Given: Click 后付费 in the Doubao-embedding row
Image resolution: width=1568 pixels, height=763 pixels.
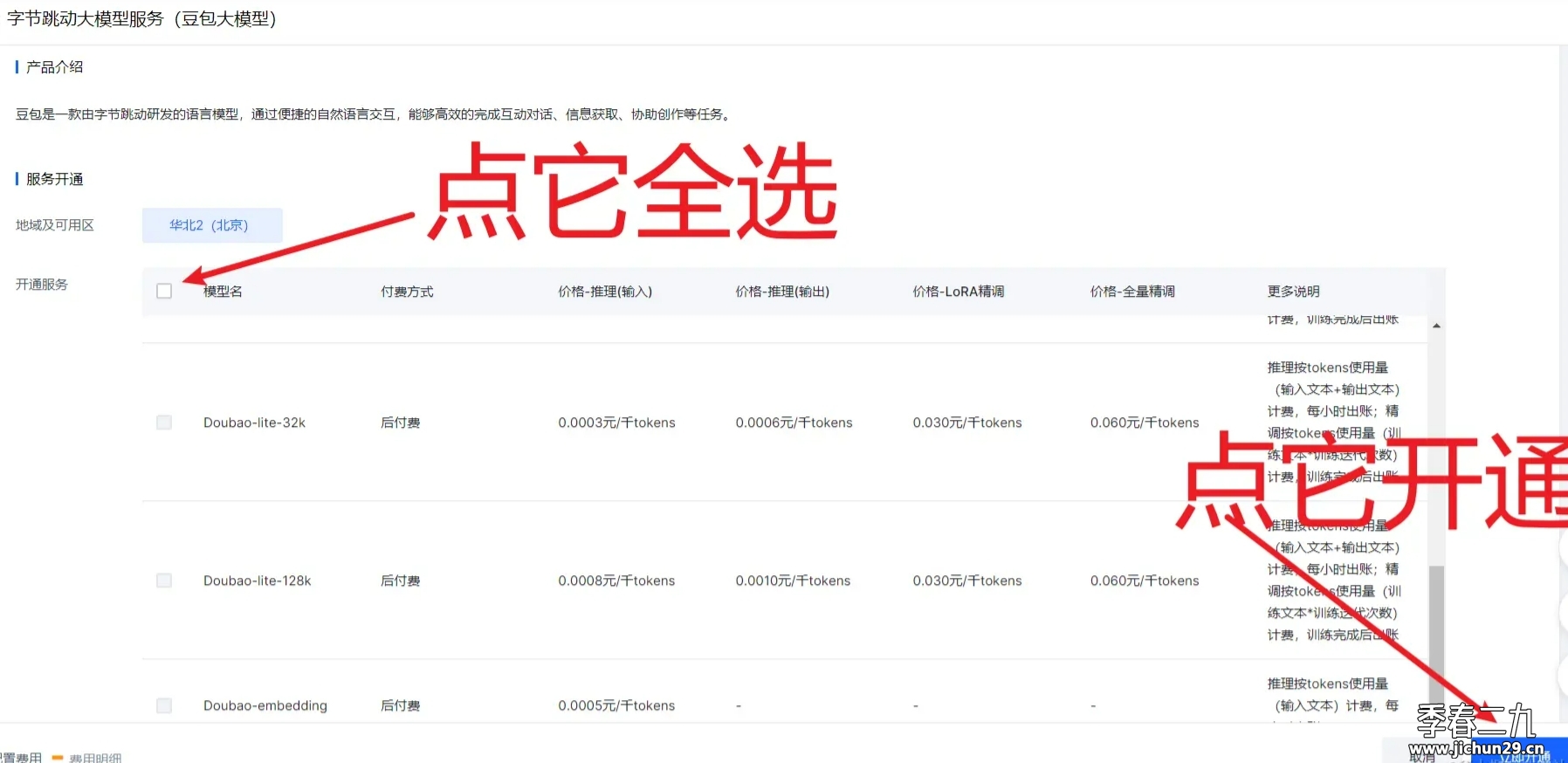Looking at the screenshot, I should click(401, 705).
